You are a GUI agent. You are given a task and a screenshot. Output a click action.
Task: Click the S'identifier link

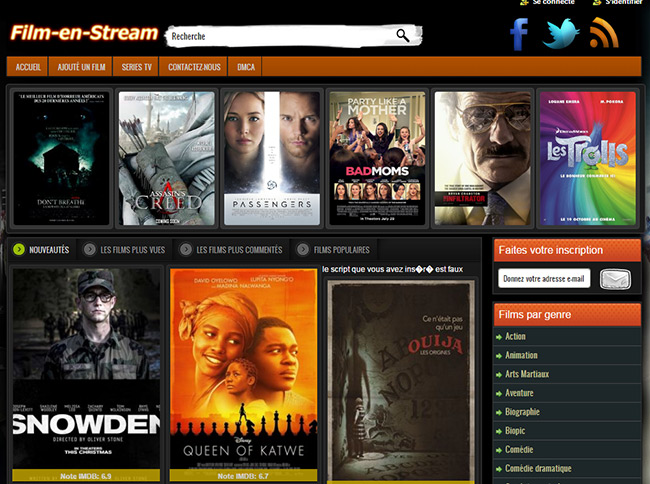click(x=623, y=2)
